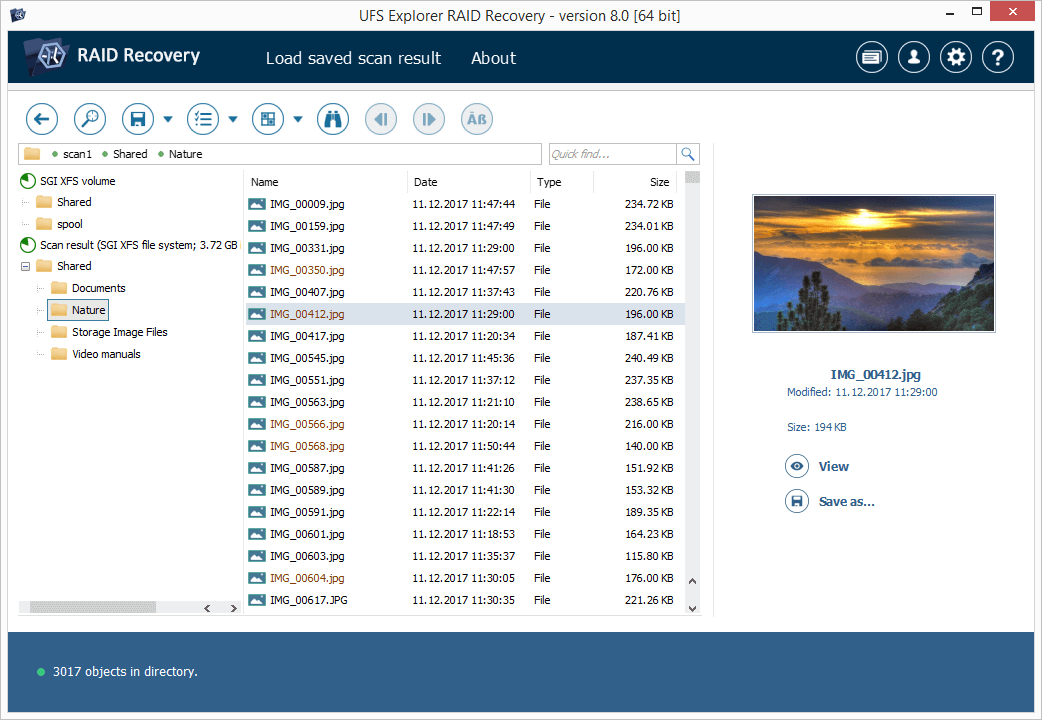Go to the previous file with navigation arrow

380,118
